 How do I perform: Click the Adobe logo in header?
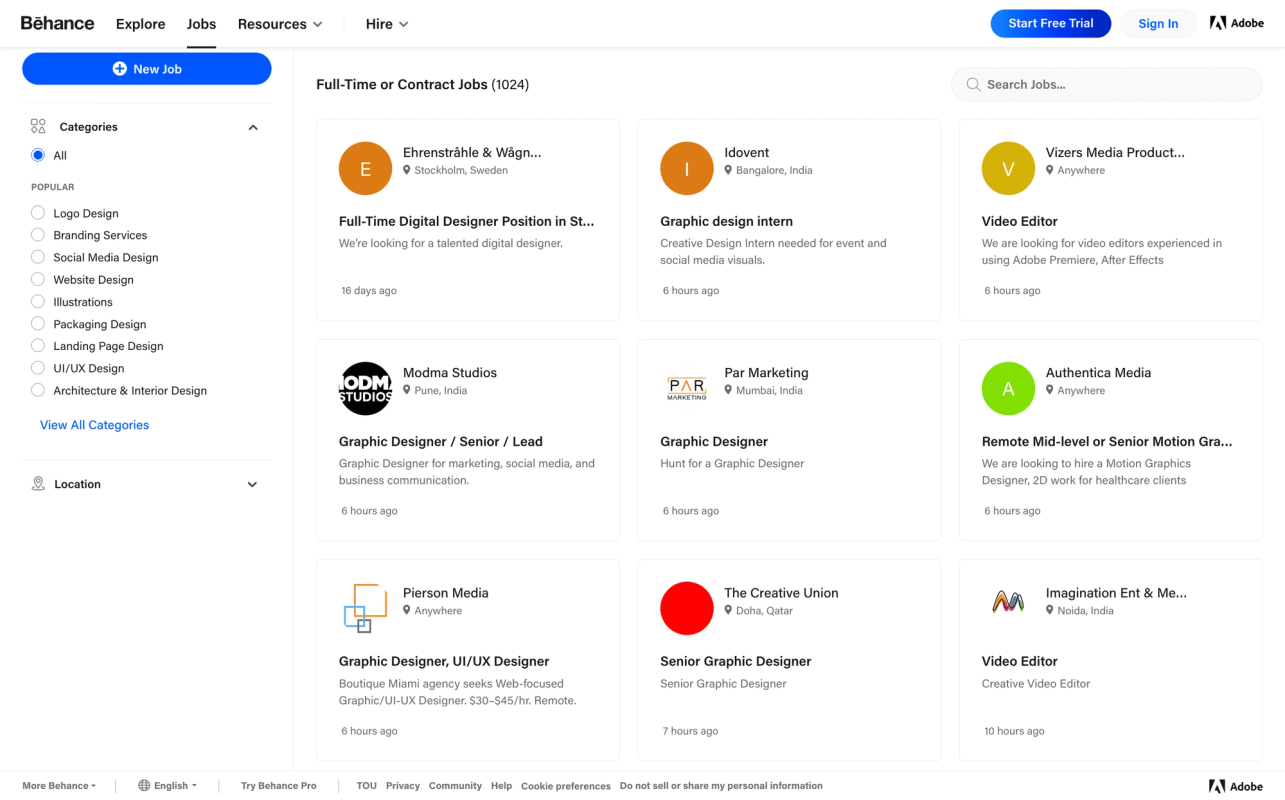pyautogui.click(x=1237, y=23)
